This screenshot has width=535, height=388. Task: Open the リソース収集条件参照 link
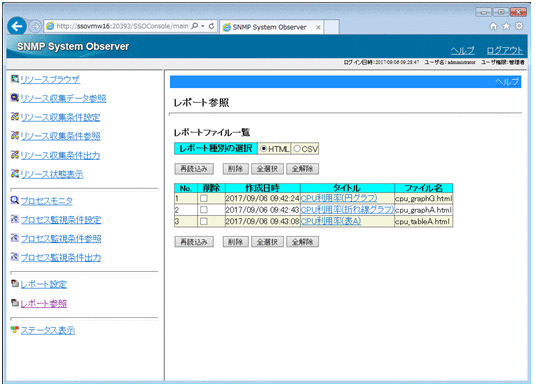(x=60, y=136)
